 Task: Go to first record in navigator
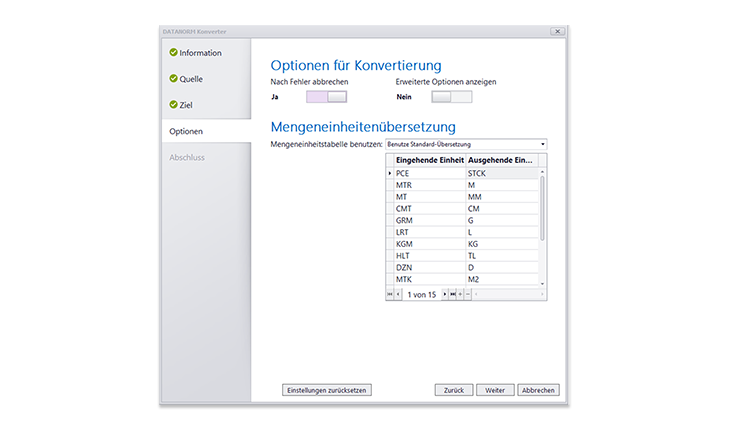click(390, 294)
